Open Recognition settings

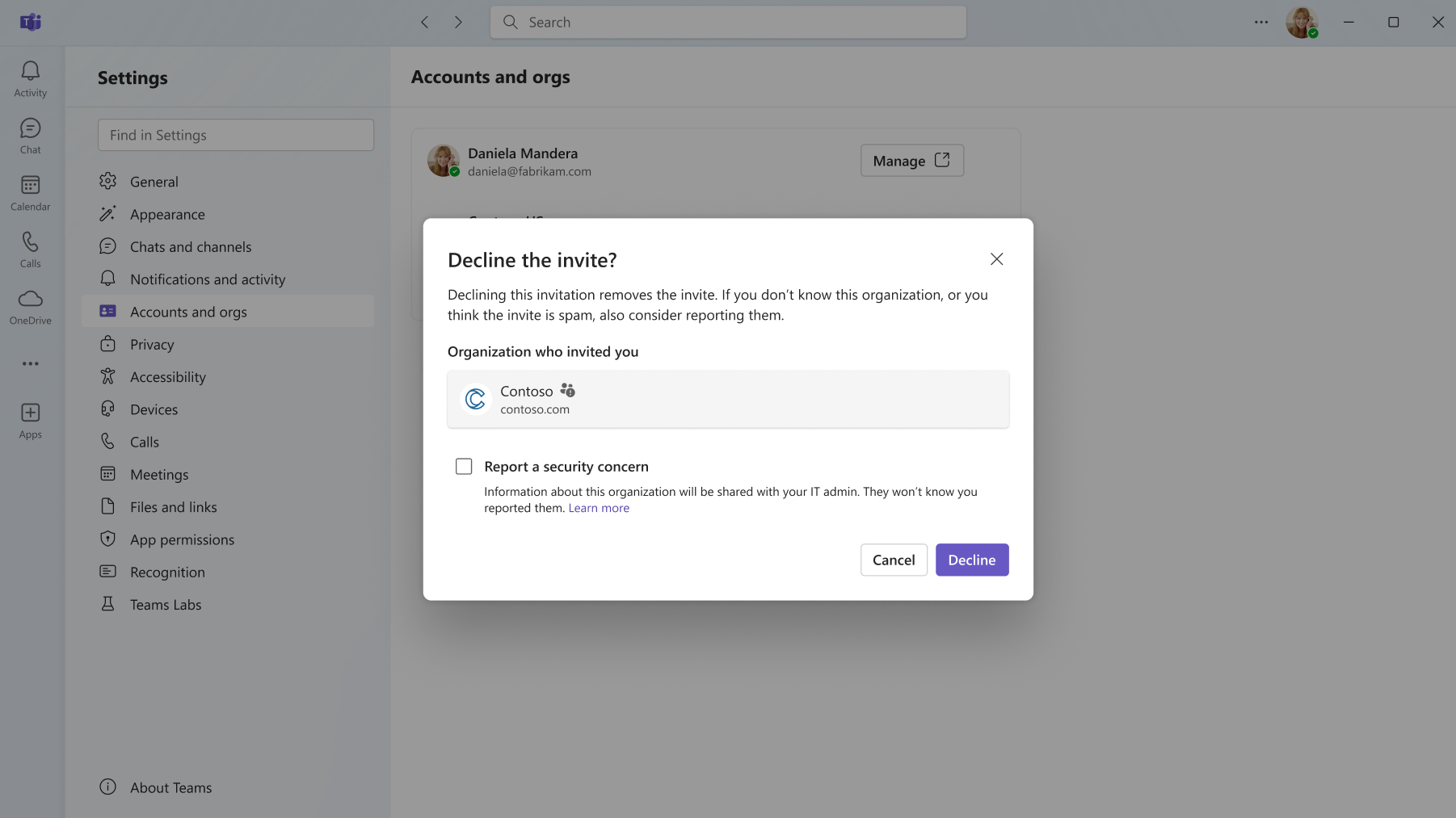tap(228, 573)
